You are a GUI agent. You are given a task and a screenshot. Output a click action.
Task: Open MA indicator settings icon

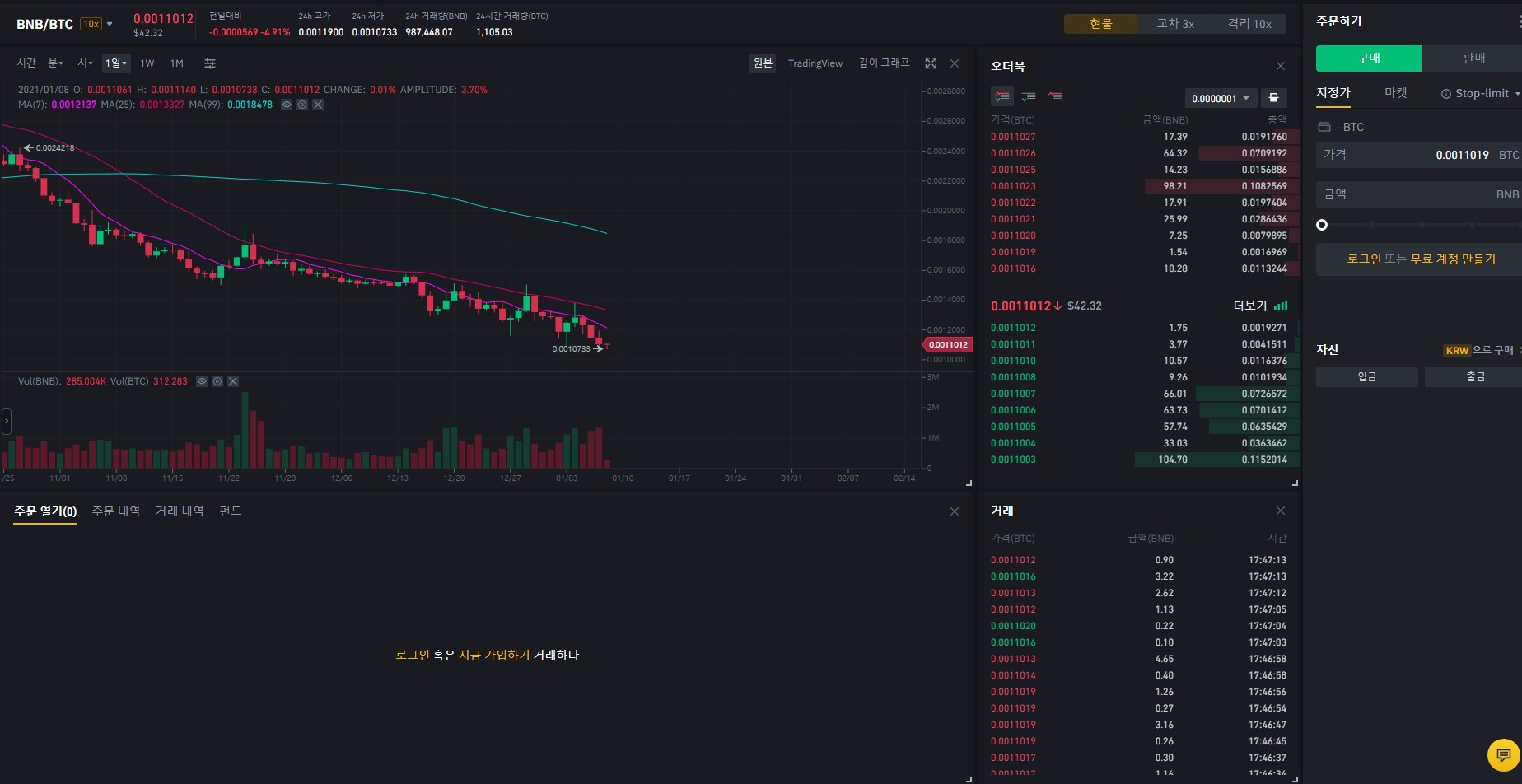302,105
